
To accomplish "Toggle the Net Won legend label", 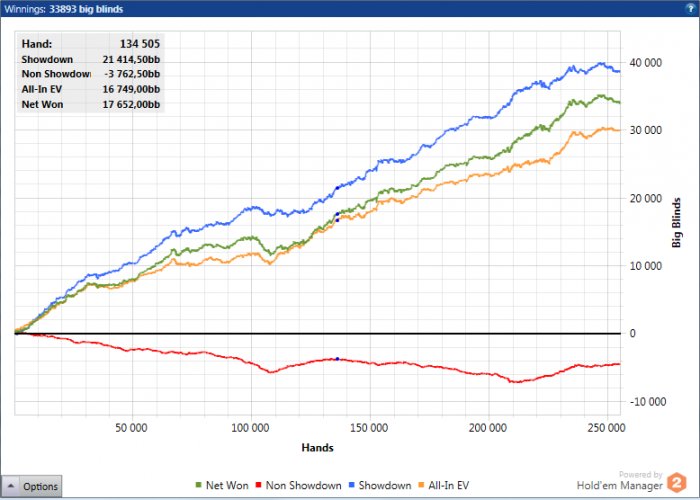I will 227,485.
